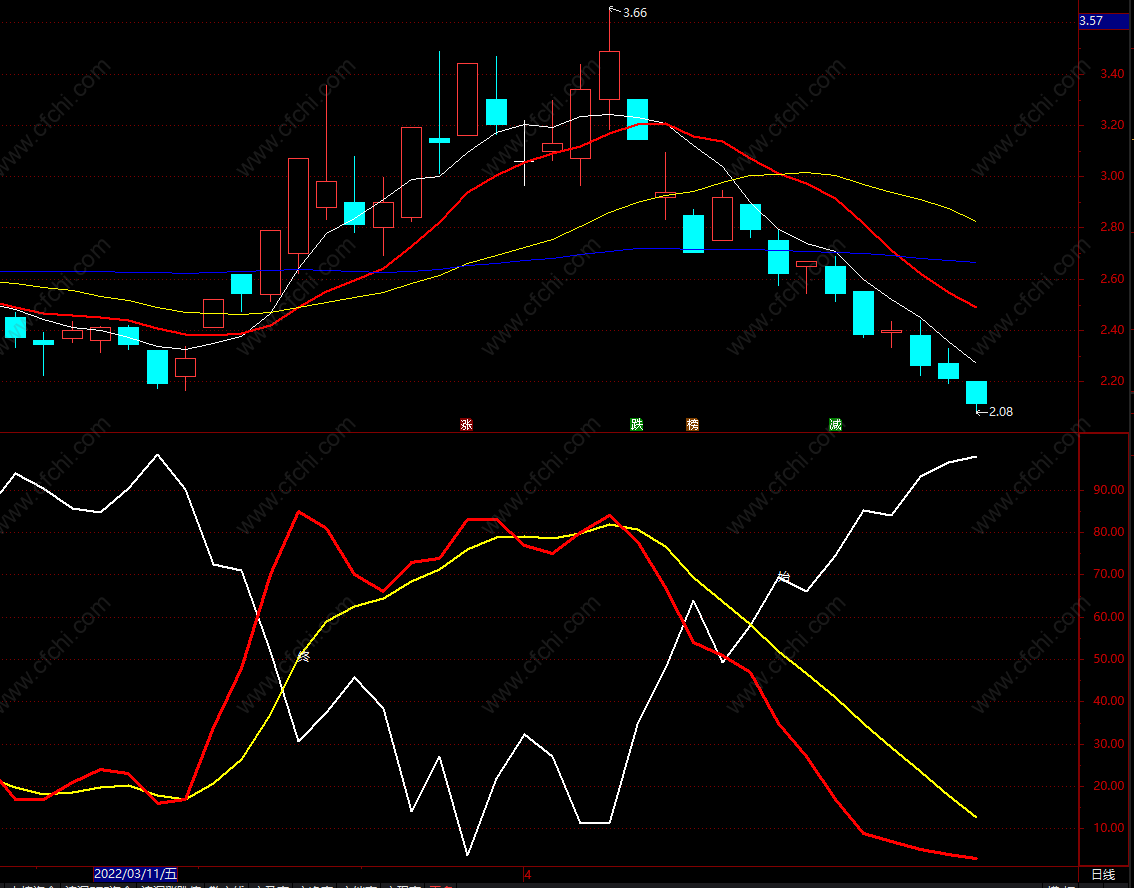The image size is (1134, 888).
Task: Open the 日线 period selector
Action: click(1103, 874)
